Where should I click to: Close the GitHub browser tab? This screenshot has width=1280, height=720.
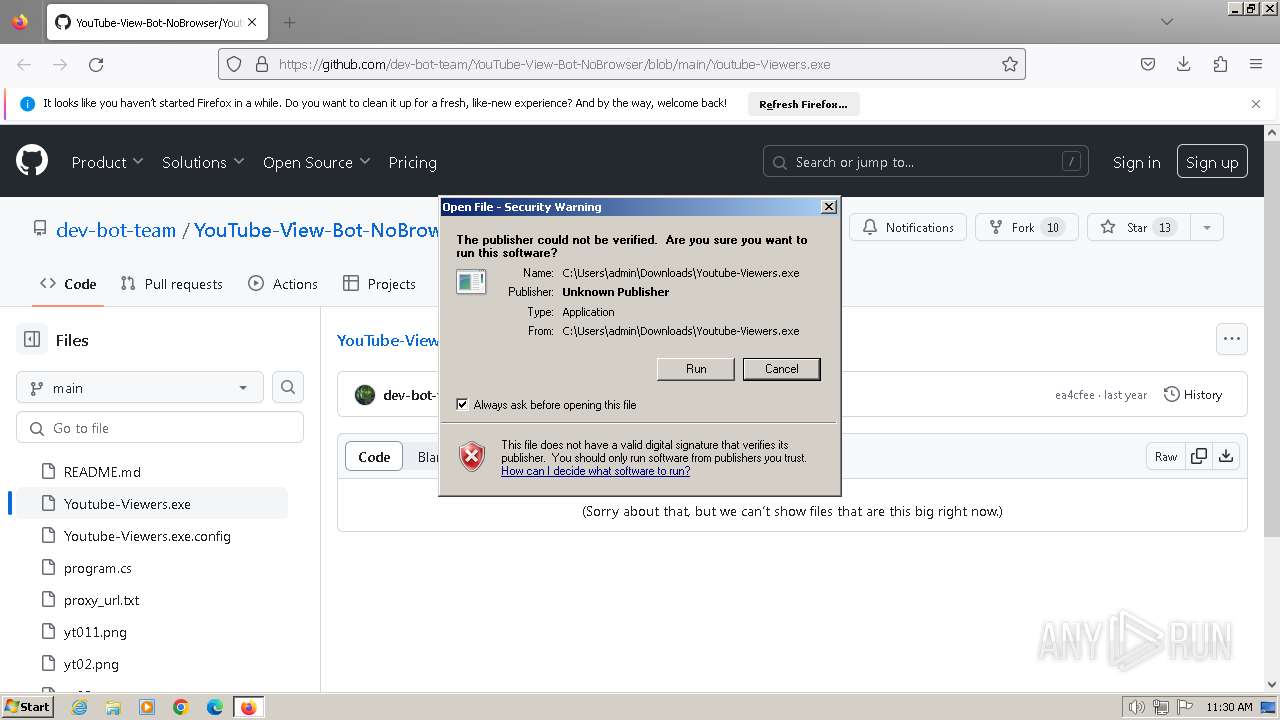click(252, 22)
